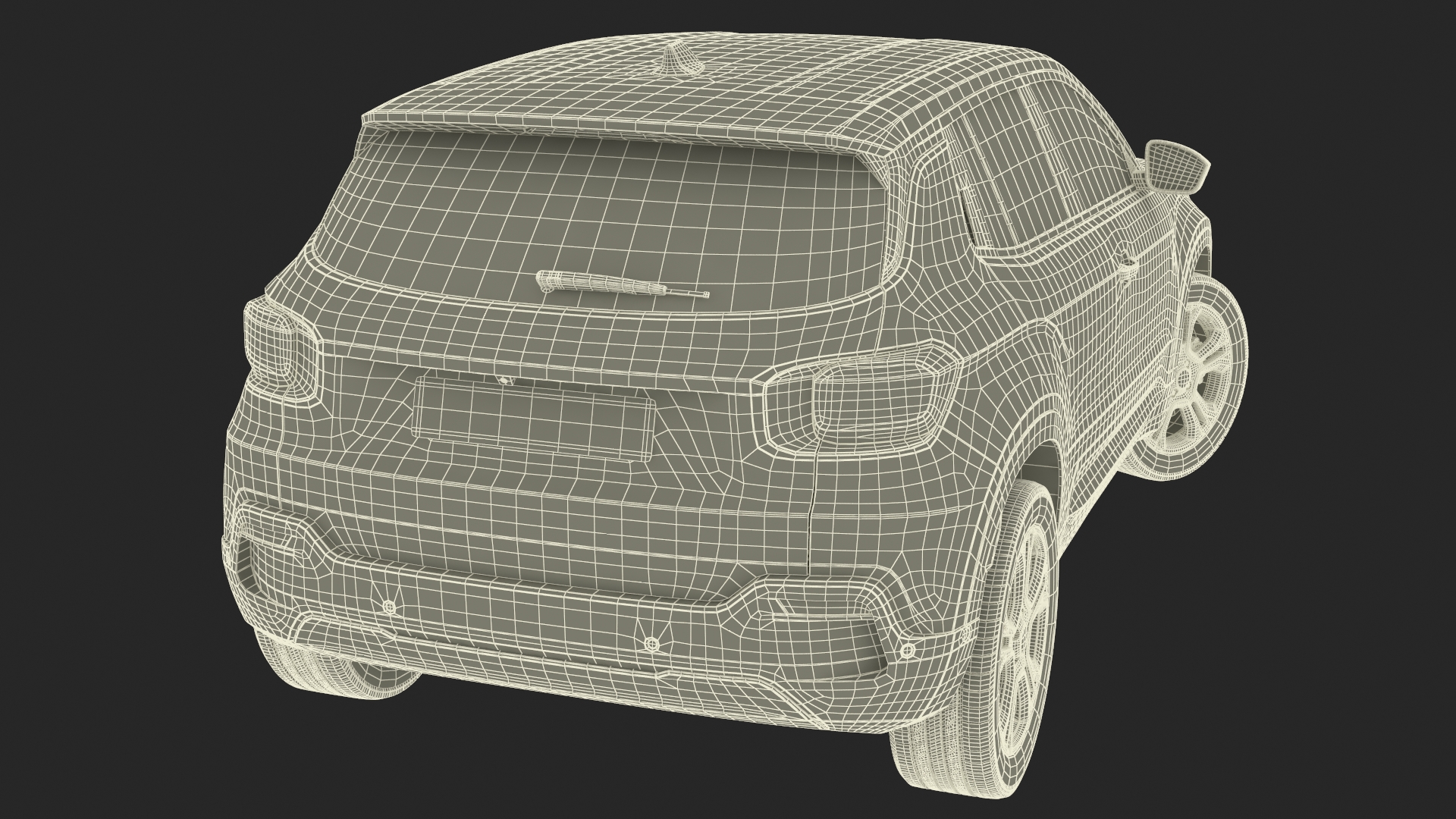Select the rear windshield wiper
This screenshot has height=819, width=1456.
623,284
